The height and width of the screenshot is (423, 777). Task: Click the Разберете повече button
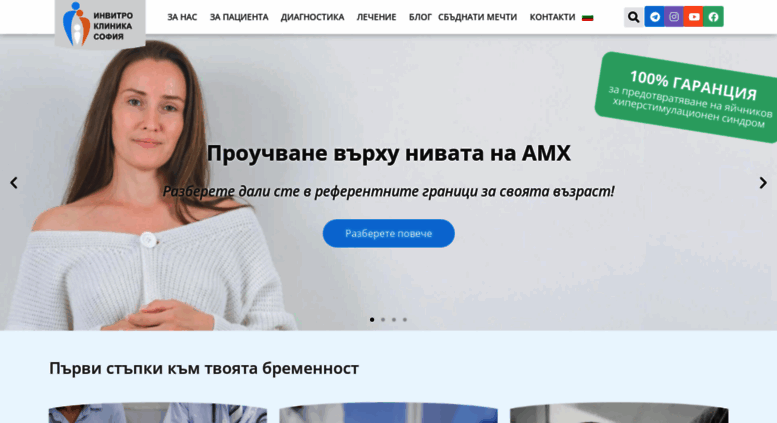388,233
